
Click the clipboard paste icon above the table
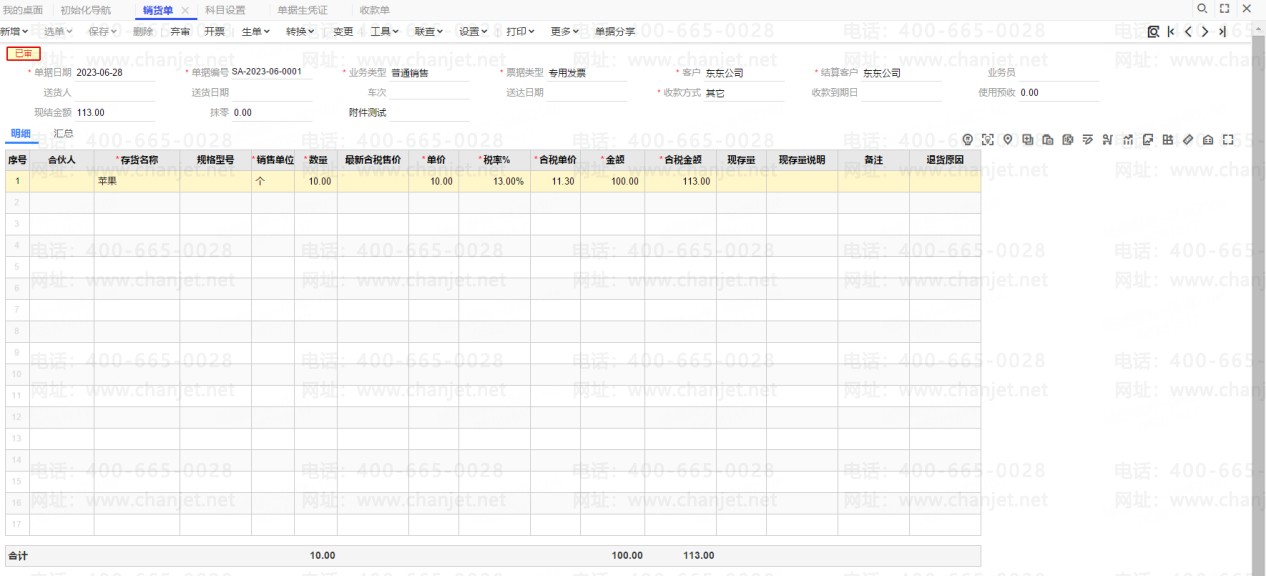click(x=1048, y=140)
